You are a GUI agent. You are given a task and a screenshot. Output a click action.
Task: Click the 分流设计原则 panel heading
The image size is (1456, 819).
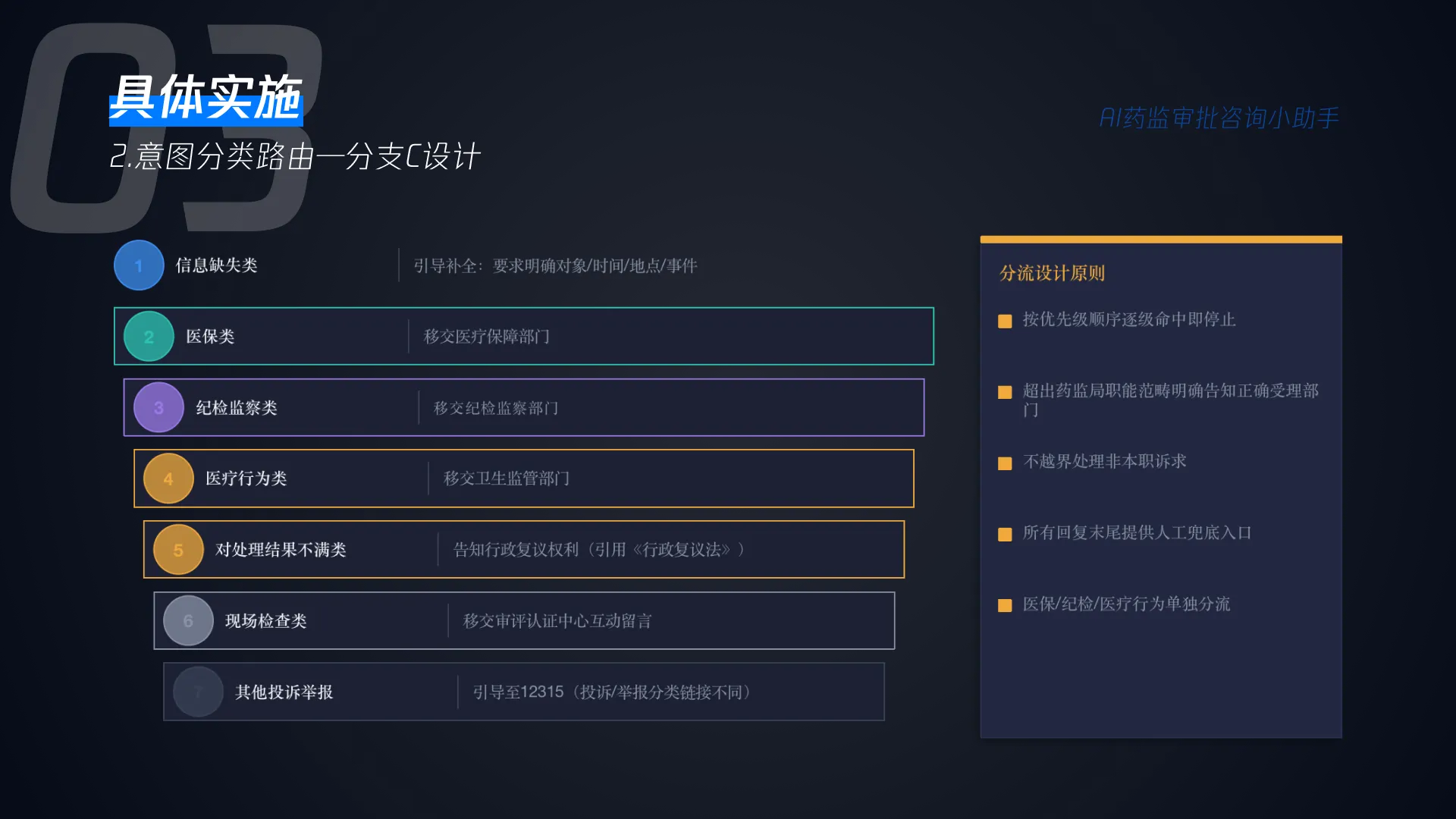coord(1052,273)
